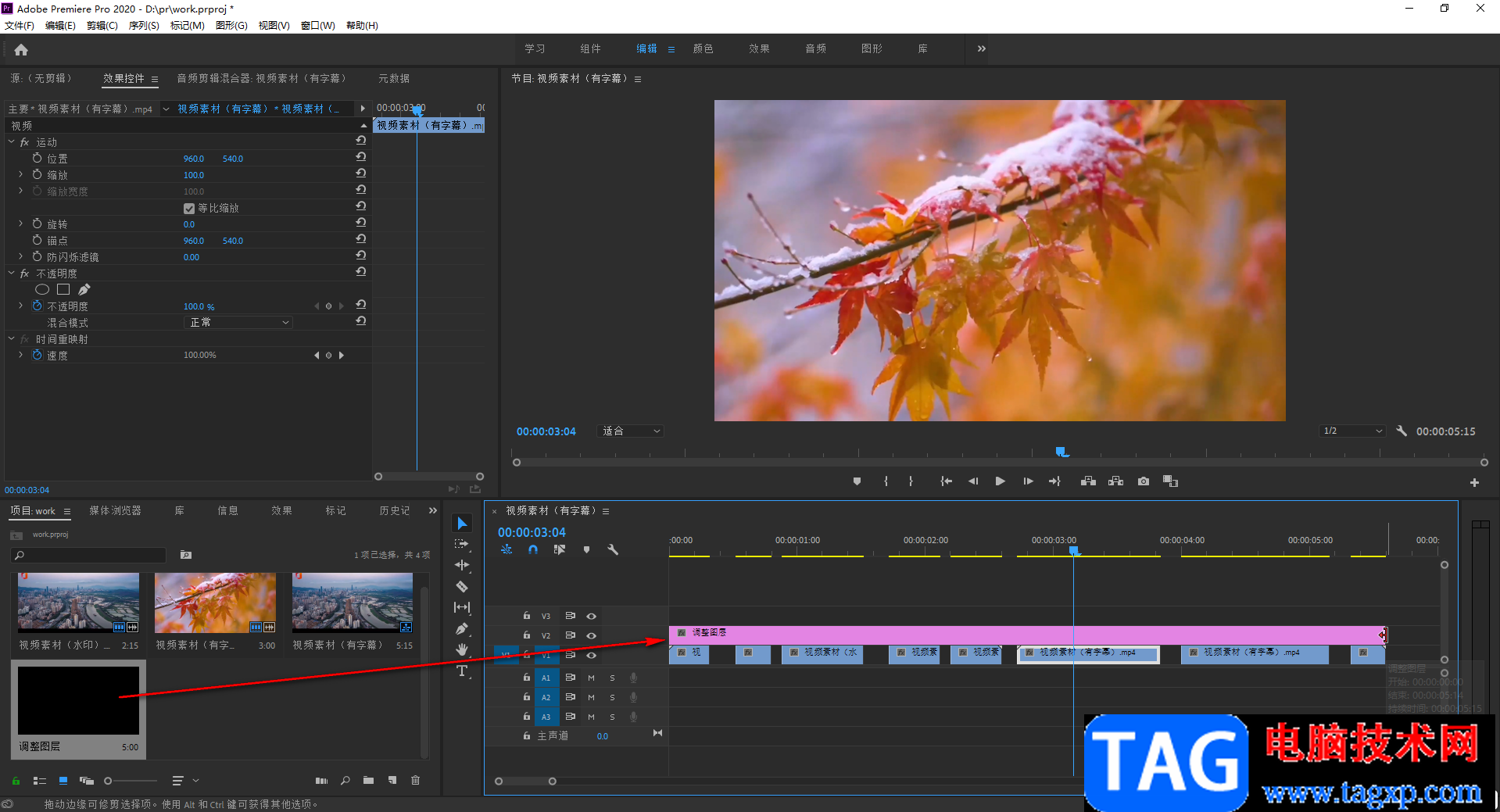Viewport: 1500px width, 812px height.
Task: Select the Hand tool
Action: 462,649
